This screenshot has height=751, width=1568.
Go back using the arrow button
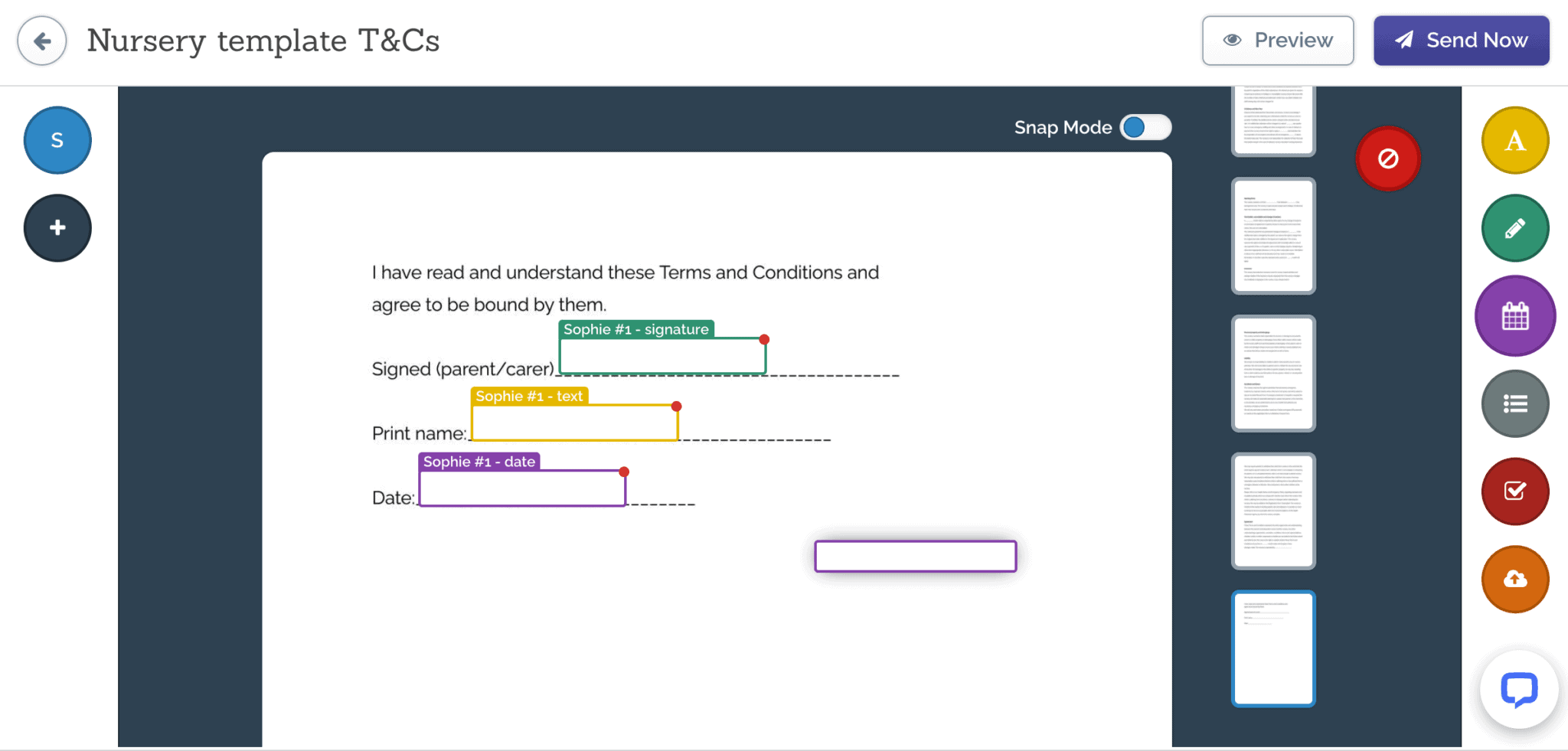point(42,41)
